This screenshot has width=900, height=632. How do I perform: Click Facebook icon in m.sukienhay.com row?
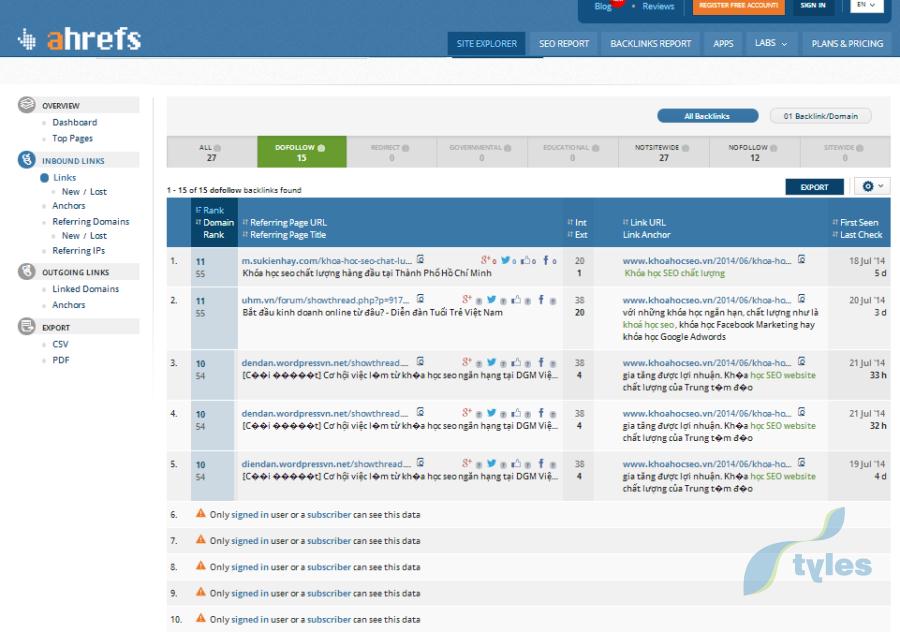(x=546, y=260)
